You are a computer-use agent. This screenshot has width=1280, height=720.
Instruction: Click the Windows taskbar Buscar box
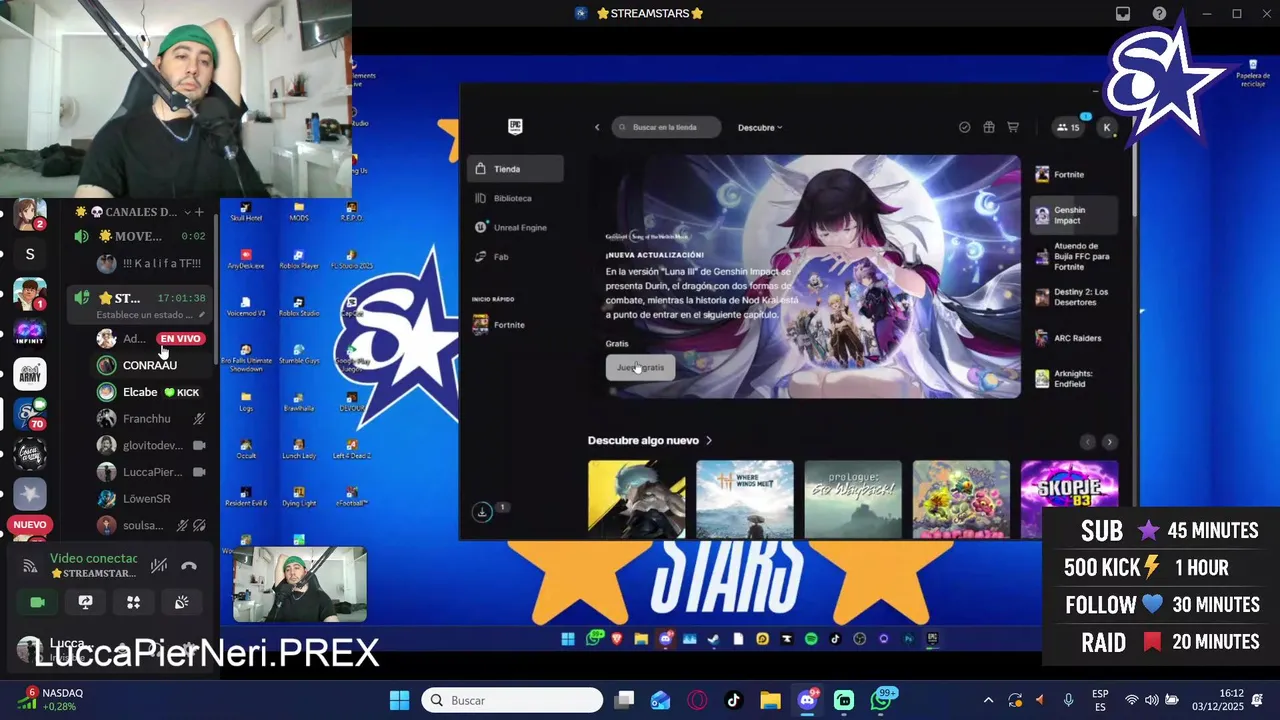[x=512, y=700]
